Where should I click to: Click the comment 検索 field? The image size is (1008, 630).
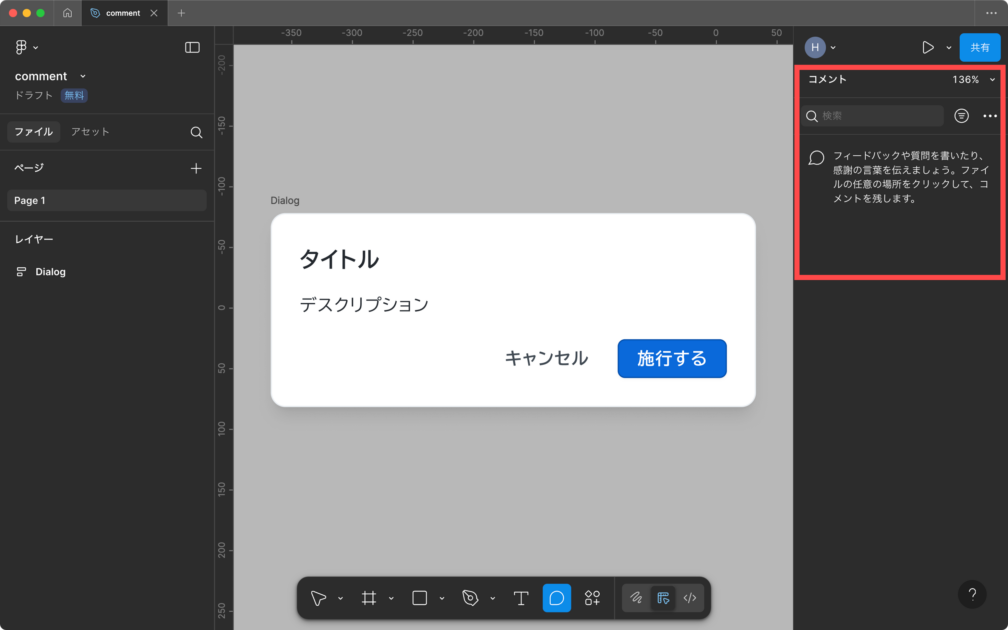pyautogui.click(x=878, y=116)
